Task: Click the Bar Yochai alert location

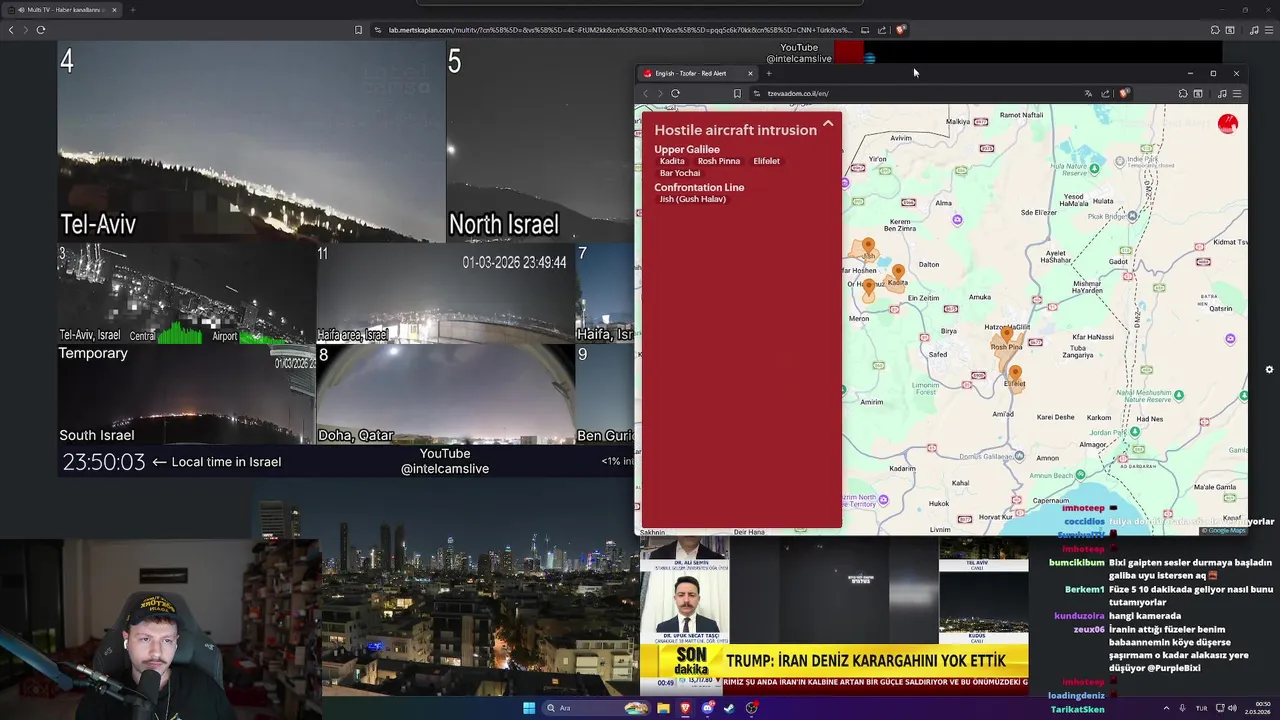Action: coord(680,173)
